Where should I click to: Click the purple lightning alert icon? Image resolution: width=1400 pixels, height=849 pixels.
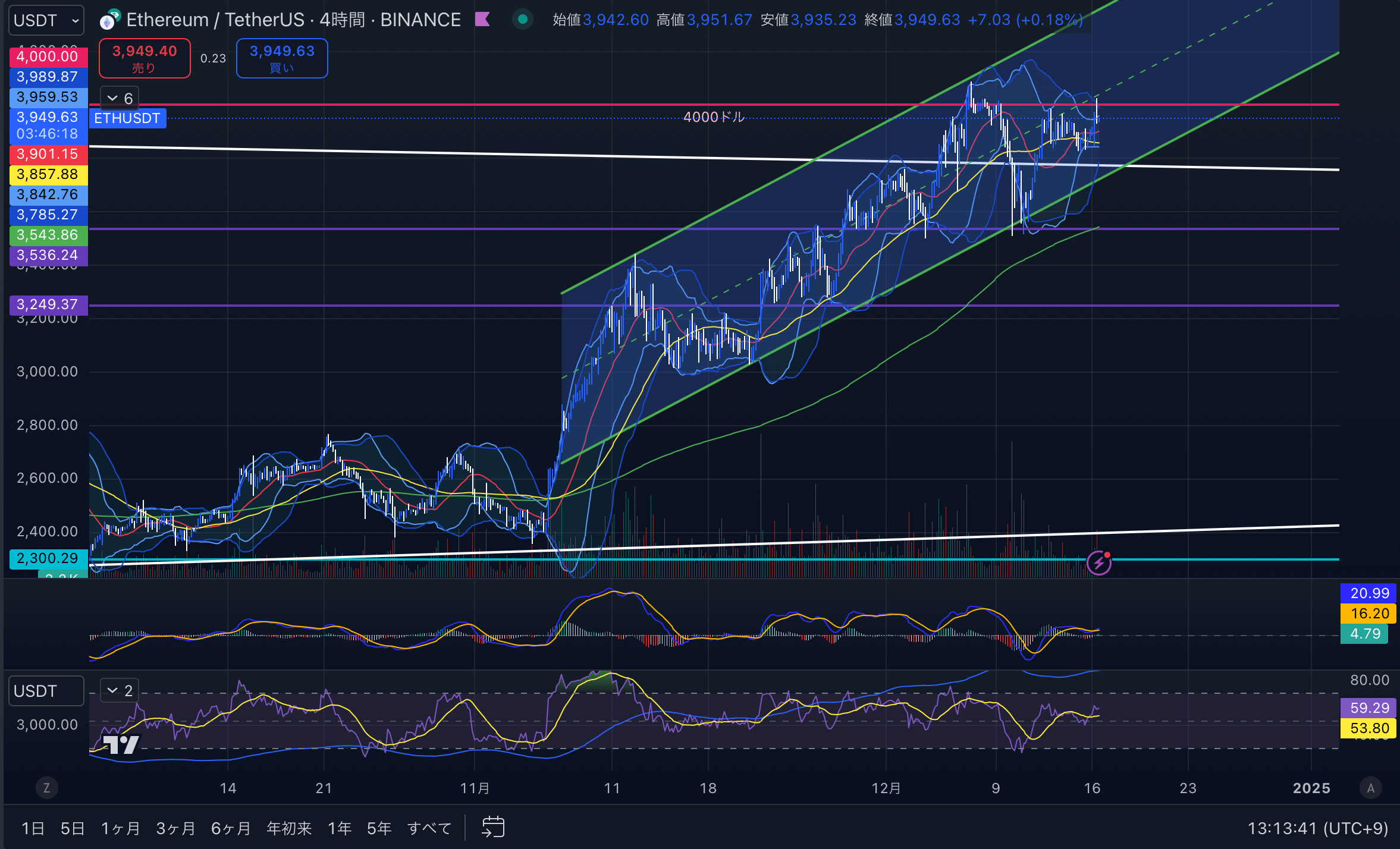tap(1098, 562)
